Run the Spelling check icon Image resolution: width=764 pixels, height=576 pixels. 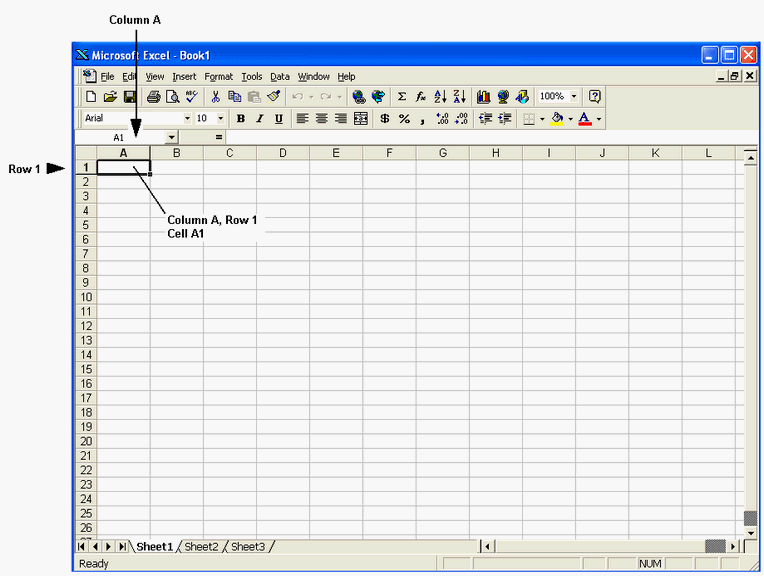191,96
